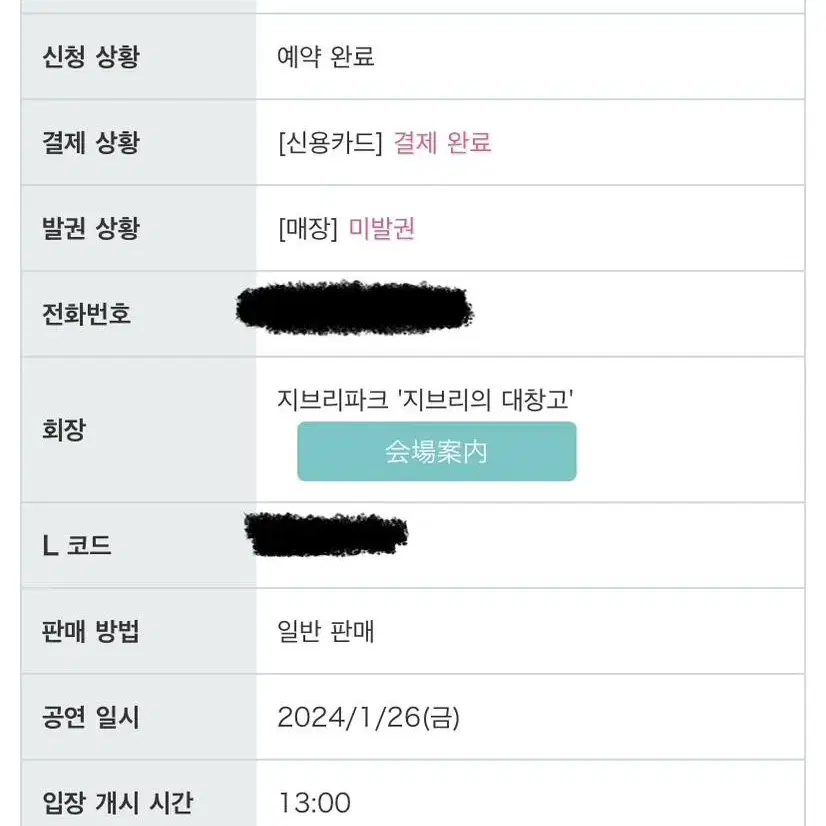The height and width of the screenshot is (826, 826).
Task: Click the 결제 상황 row label
Action: coord(91,142)
